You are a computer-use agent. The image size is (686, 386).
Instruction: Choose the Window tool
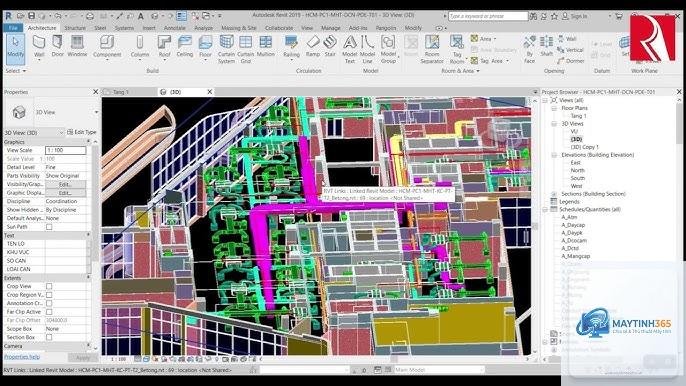[x=77, y=47]
